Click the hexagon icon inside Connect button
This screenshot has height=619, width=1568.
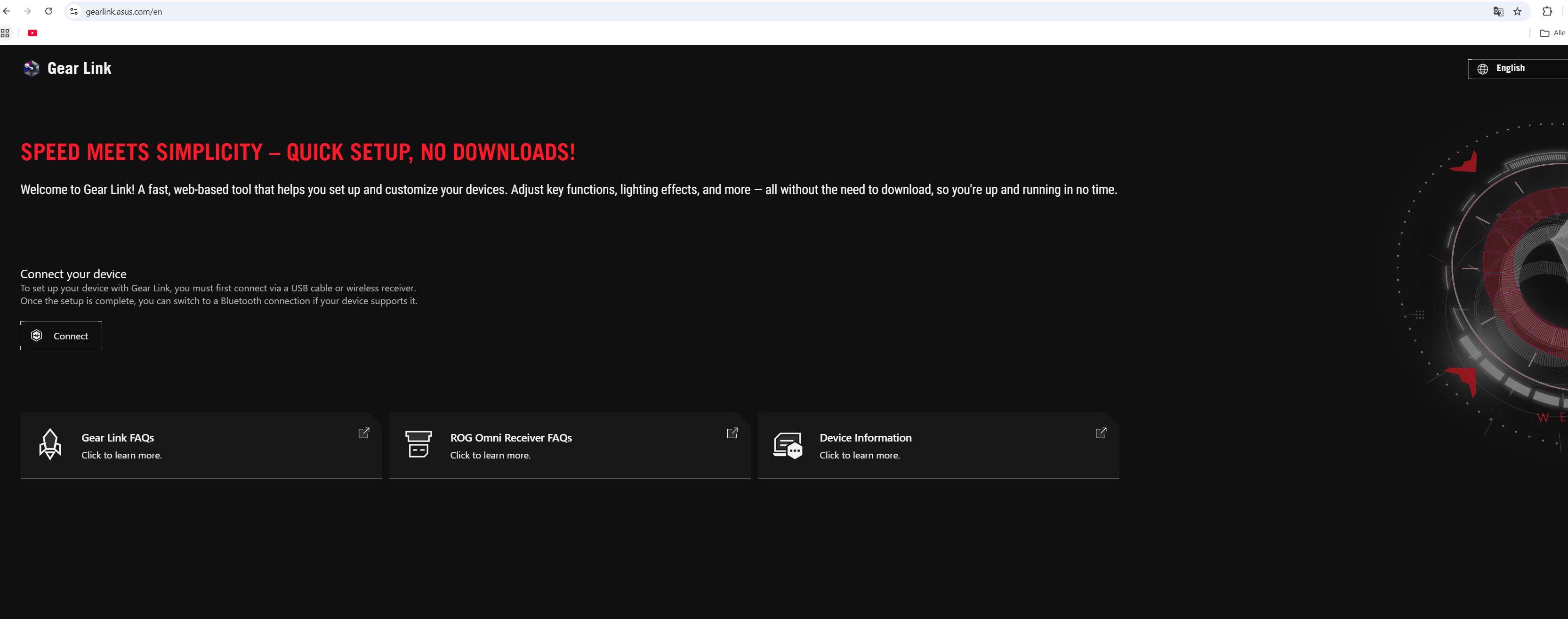pos(37,335)
